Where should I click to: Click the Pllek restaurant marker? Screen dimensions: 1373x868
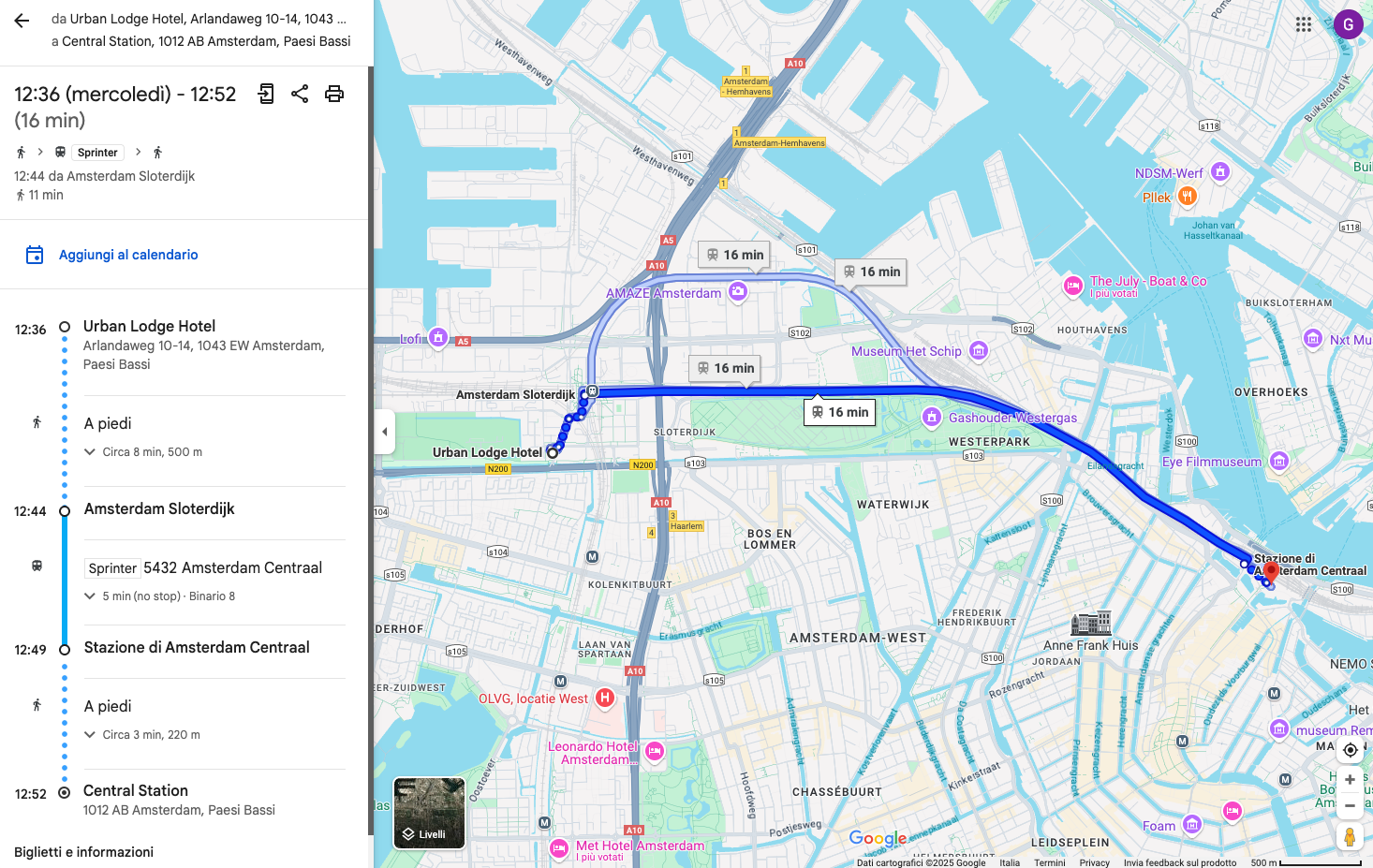[x=1187, y=196]
